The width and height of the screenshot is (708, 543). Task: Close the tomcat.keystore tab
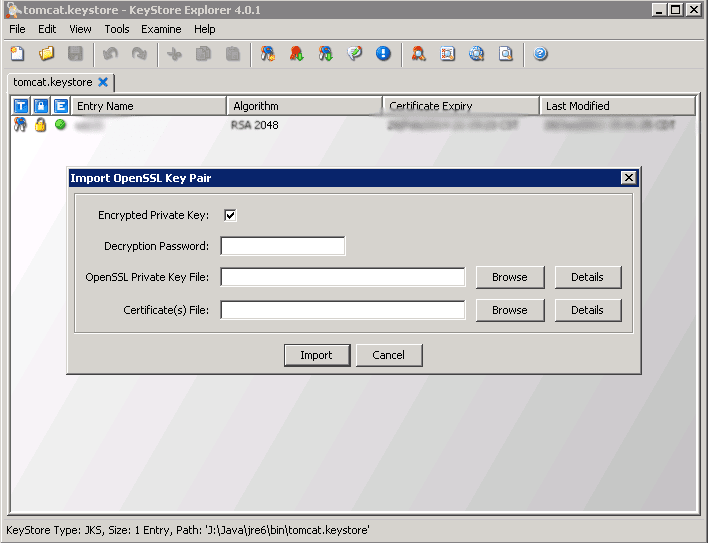tap(103, 82)
